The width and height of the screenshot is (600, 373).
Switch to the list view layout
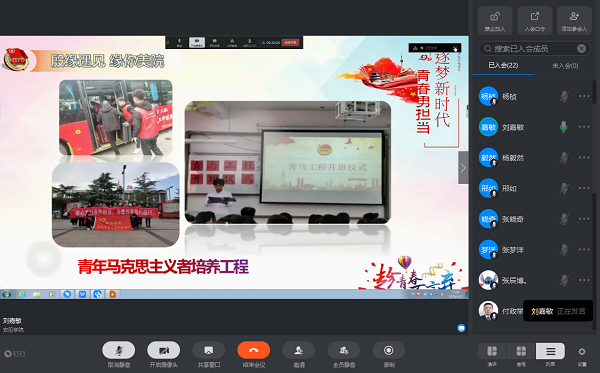tap(550, 351)
